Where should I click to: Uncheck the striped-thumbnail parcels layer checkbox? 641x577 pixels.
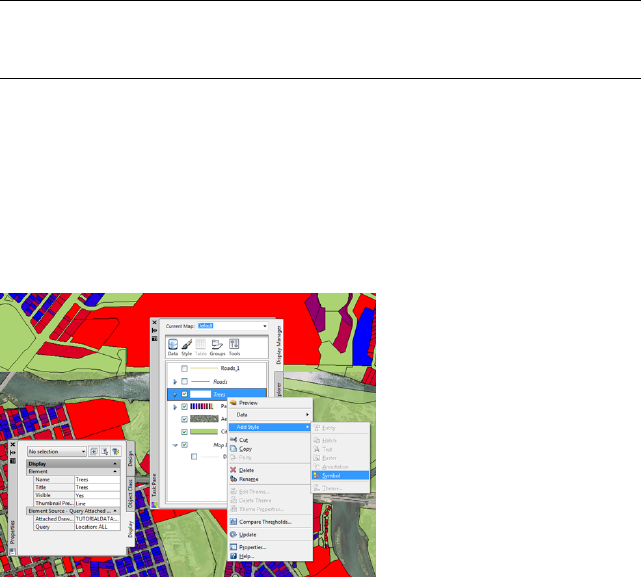pos(184,406)
